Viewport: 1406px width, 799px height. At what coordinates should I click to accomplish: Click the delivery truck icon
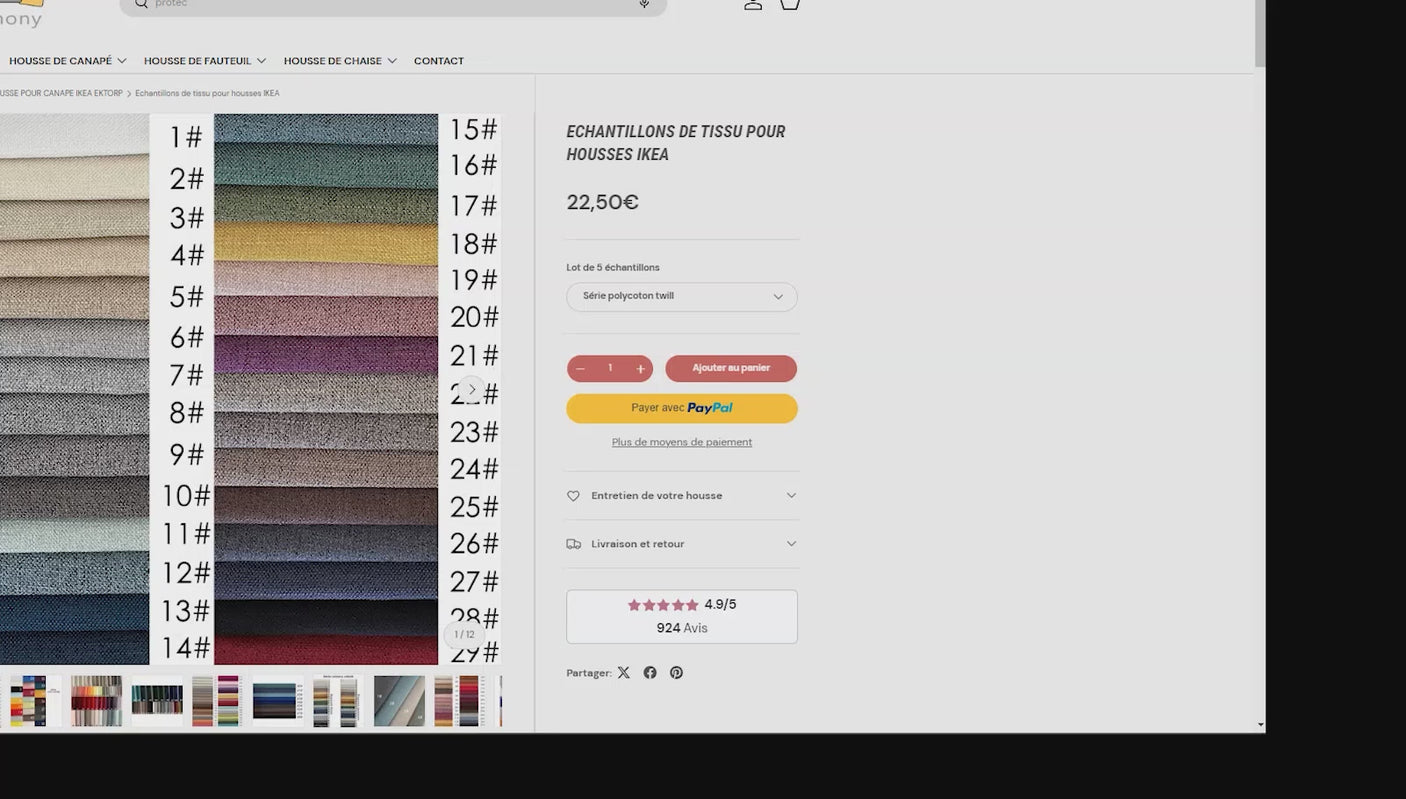(573, 544)
